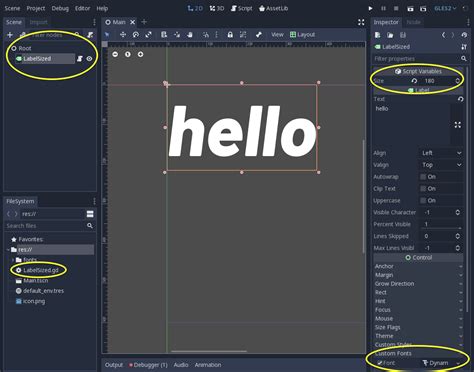The image size is (474, 372).
Task: Play the edited scene
Action: pos(410,9)
